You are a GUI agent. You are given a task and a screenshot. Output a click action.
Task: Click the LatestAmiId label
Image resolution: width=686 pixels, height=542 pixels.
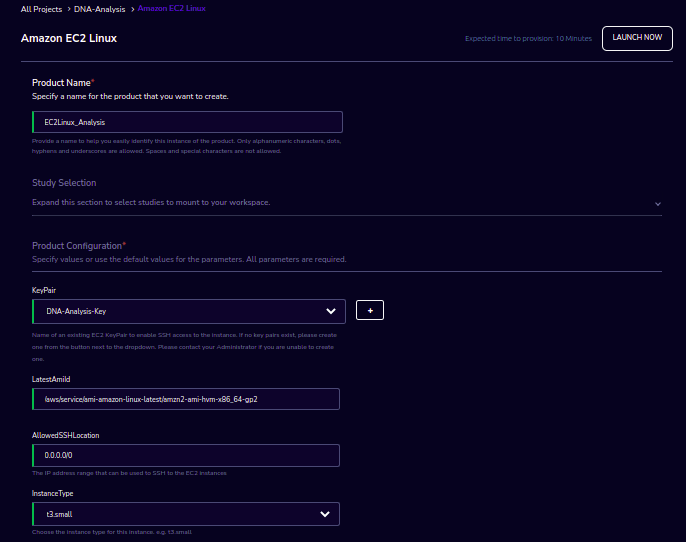(51, 379)
